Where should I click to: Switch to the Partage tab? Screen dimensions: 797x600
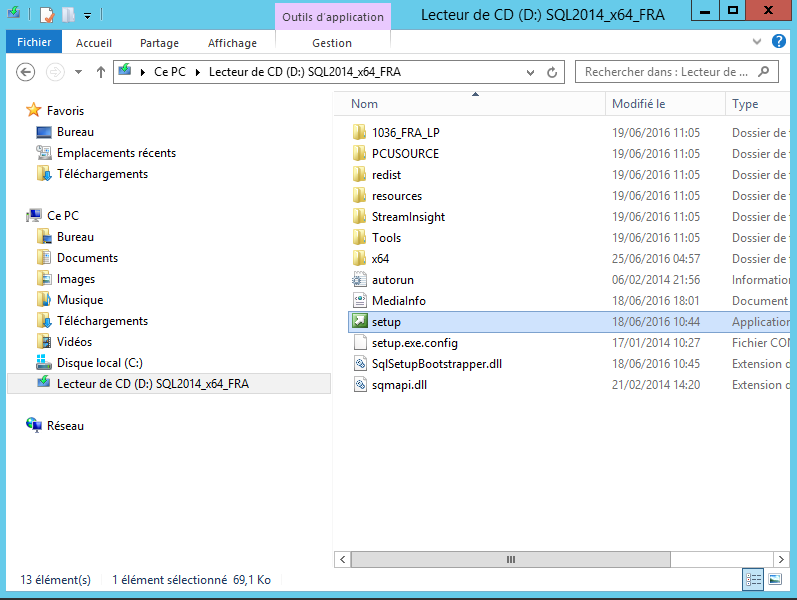(159, 43)
